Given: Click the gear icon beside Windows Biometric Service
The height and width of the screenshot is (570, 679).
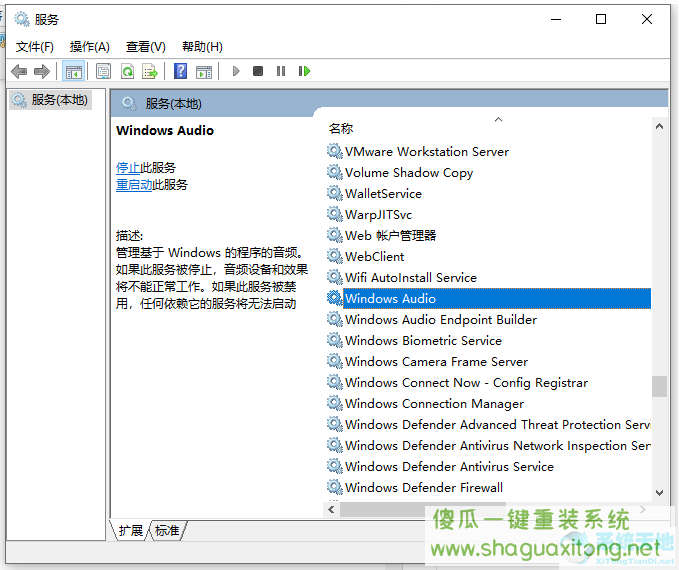Looking at the screenshot, I should 334,340.
